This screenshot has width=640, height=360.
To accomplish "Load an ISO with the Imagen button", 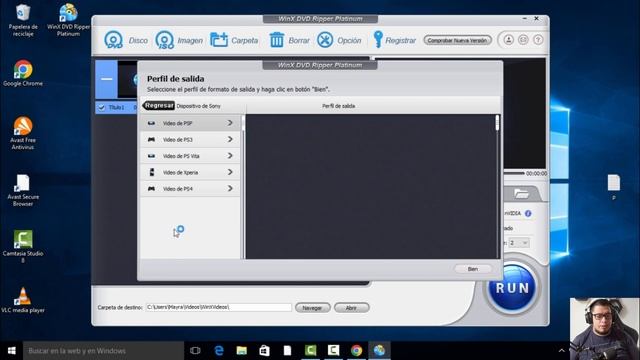I will [179, 40].
